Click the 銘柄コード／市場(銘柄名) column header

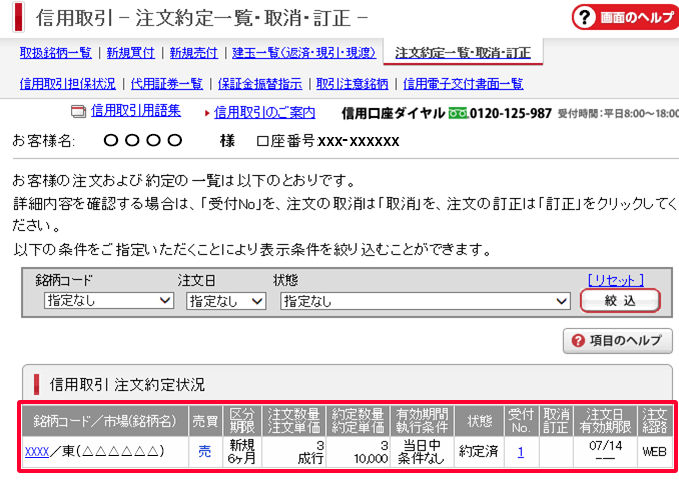(105, 421)
